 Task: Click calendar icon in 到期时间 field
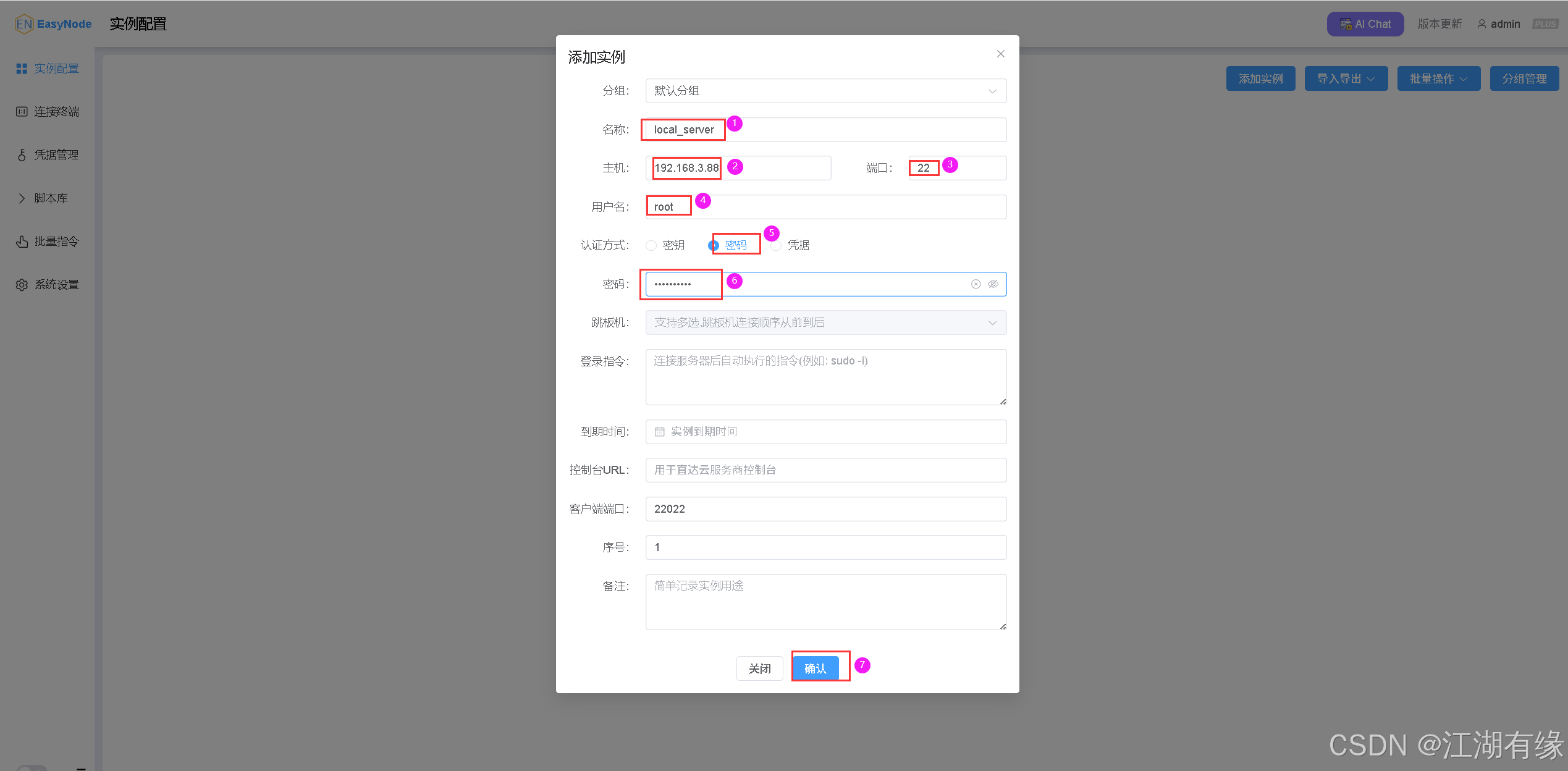click(659, 432)
